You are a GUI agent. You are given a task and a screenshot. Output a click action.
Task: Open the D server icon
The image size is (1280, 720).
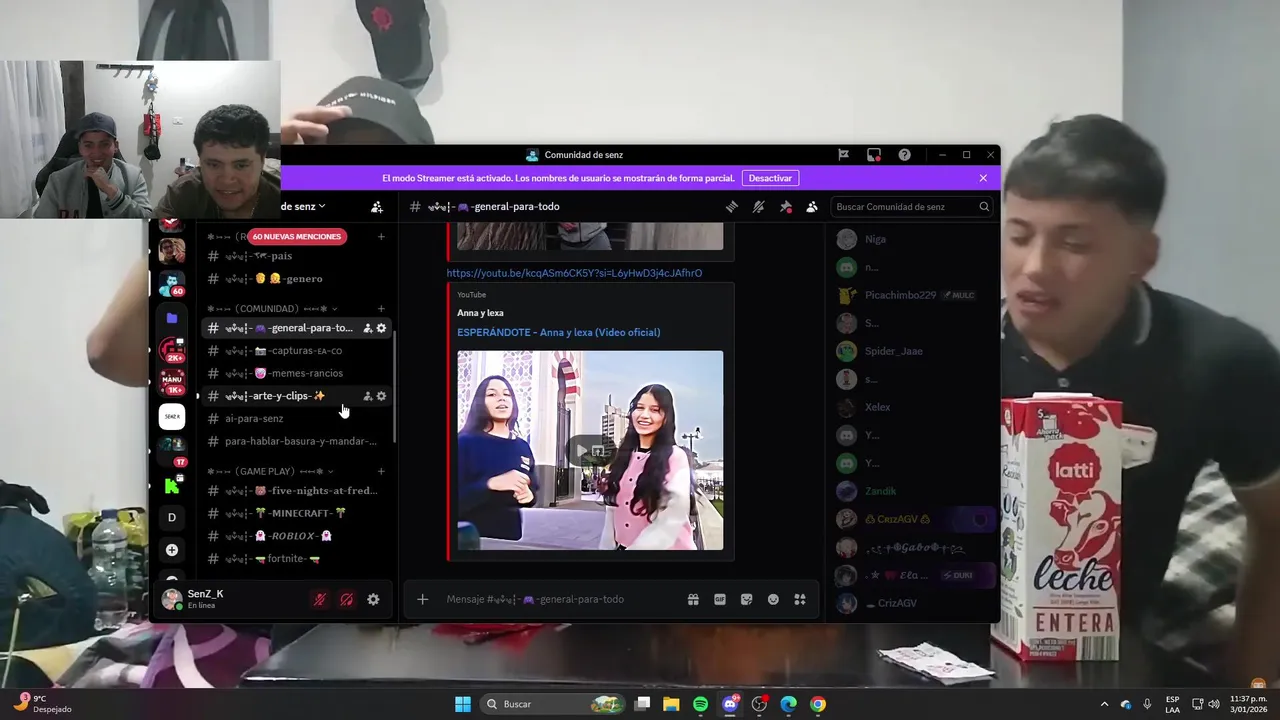coord(172,517)
